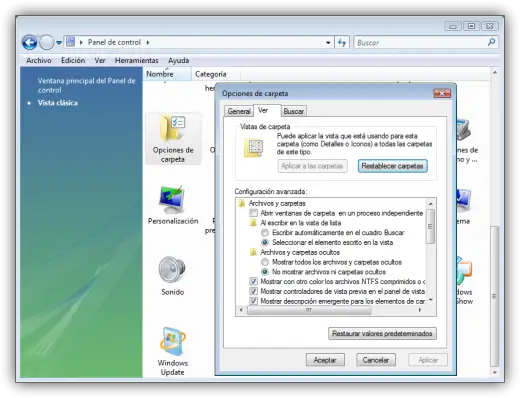Toggle Mostrar controladores de vista previa
Image resolution: width=520 pixels, height=398 pixels.
(x=254, y=291)
